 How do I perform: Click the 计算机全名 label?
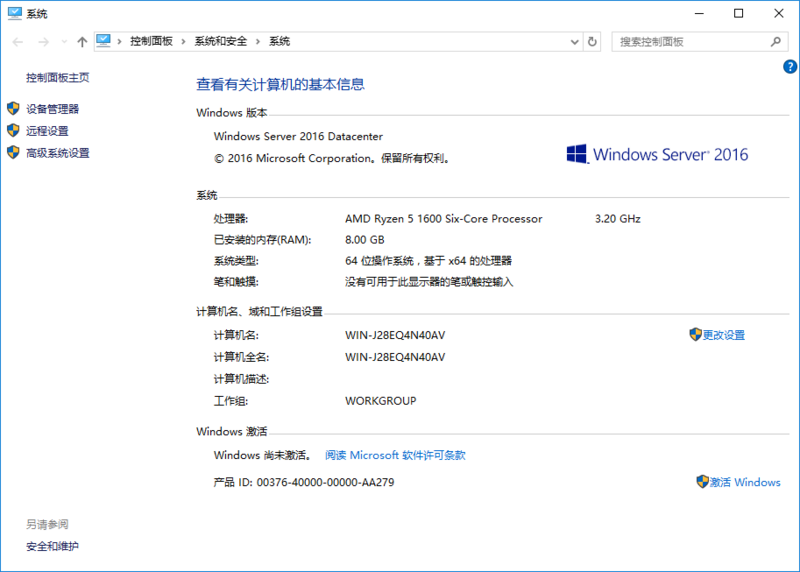[x=241, y=357]
